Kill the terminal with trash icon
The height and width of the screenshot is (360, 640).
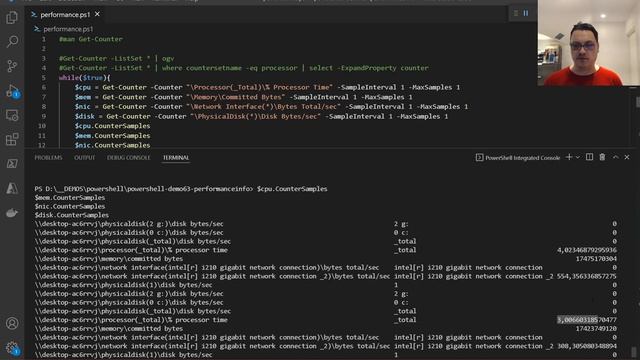pos(602,157)
